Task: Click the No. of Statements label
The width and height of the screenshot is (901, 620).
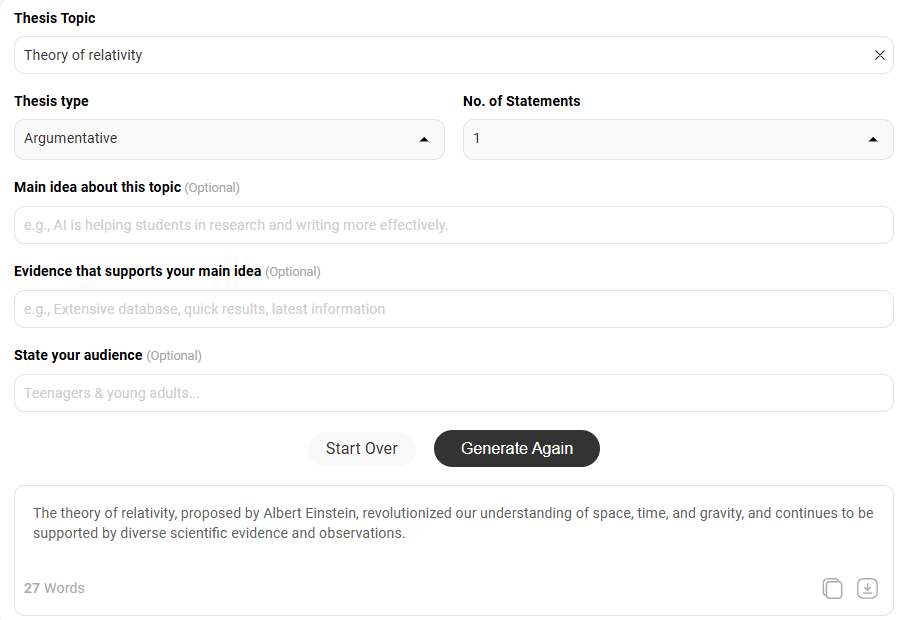Action: coord(522,101)
